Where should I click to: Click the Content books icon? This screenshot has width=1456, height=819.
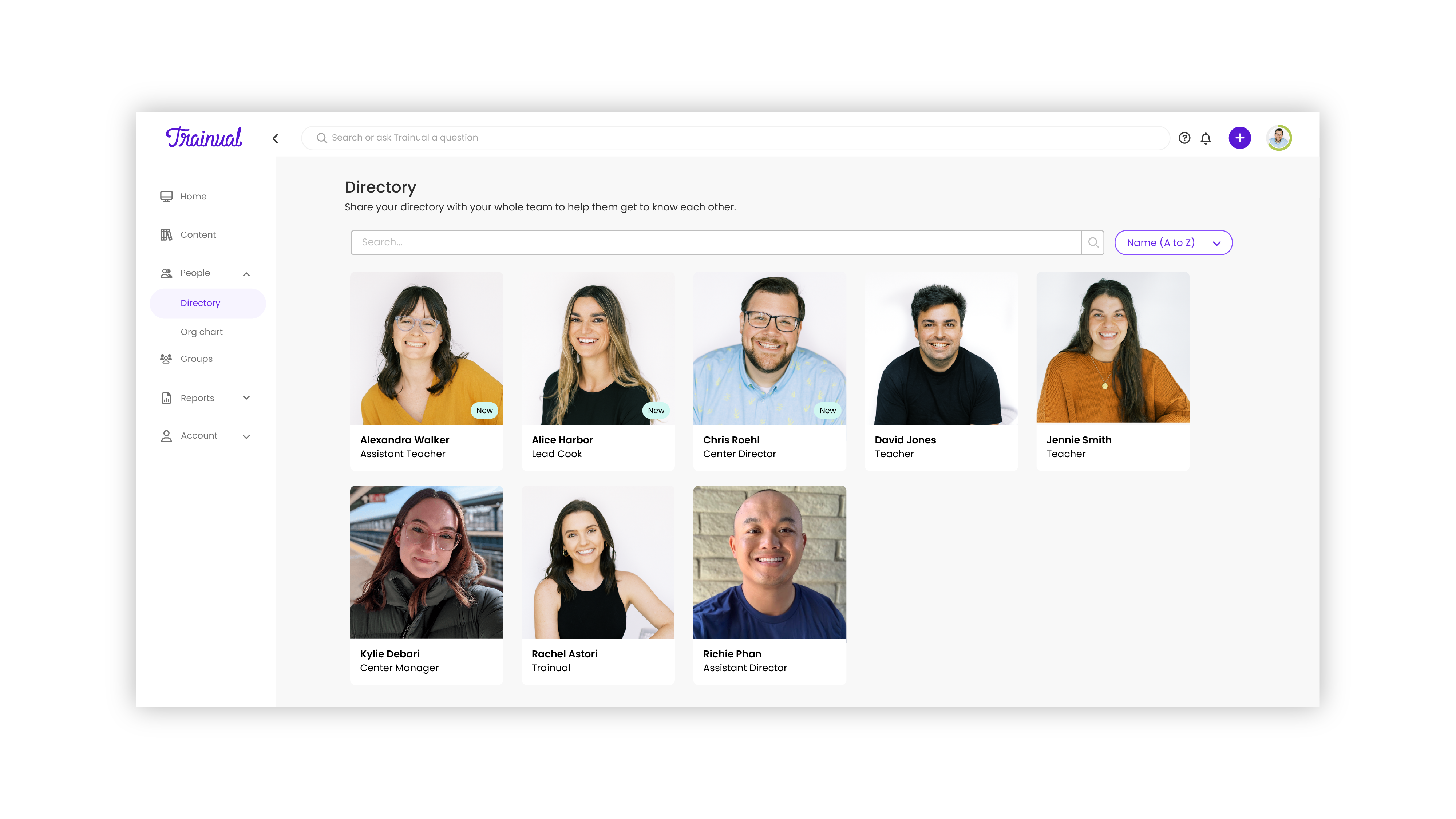[x=166, y=234]
